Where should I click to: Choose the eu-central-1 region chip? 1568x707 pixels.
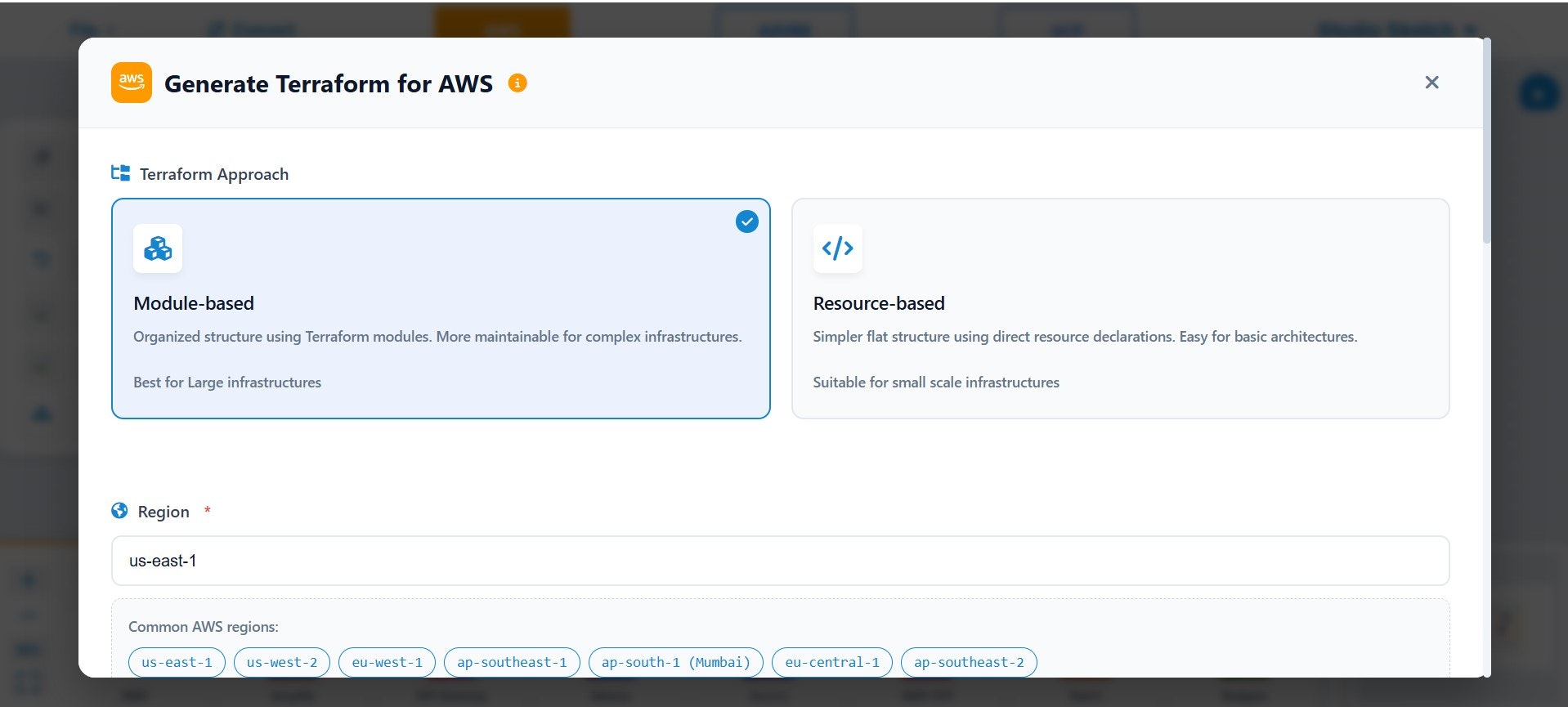pos(832,662)
